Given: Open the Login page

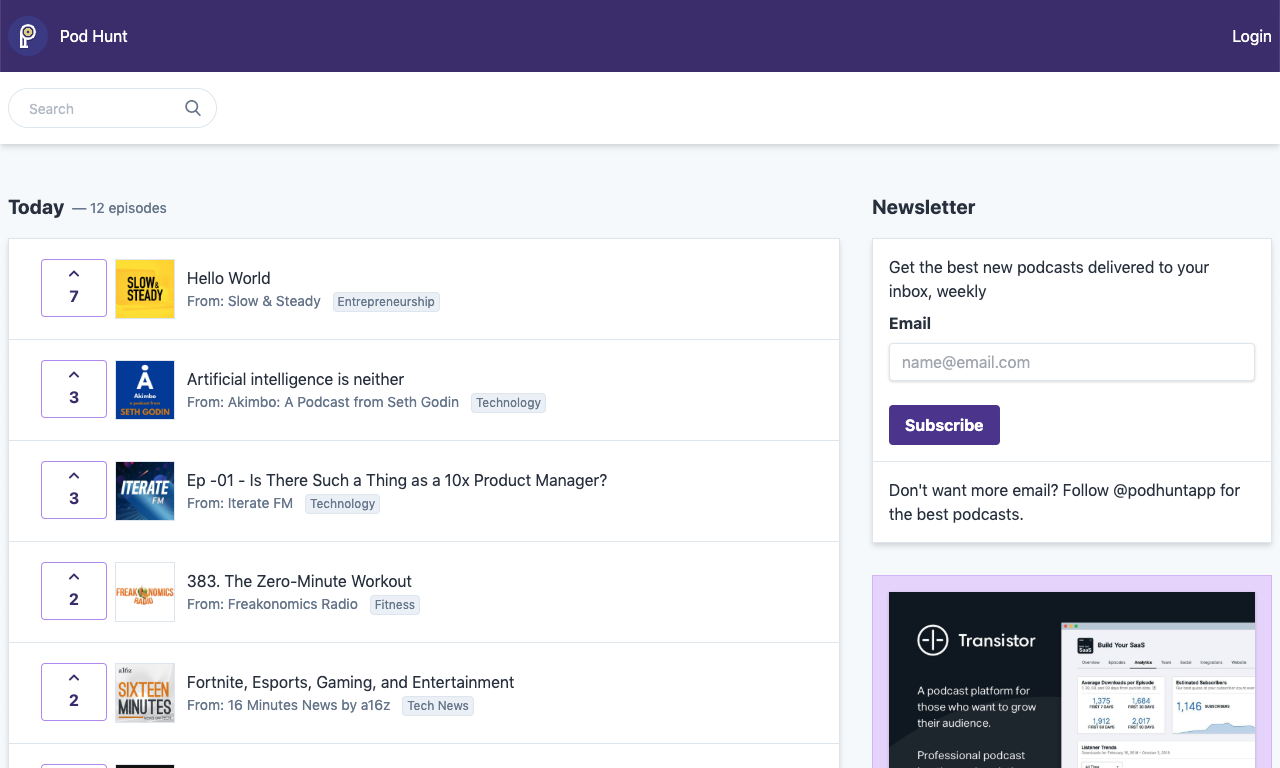Looking at the screenshot, I should pos(1251,36).
